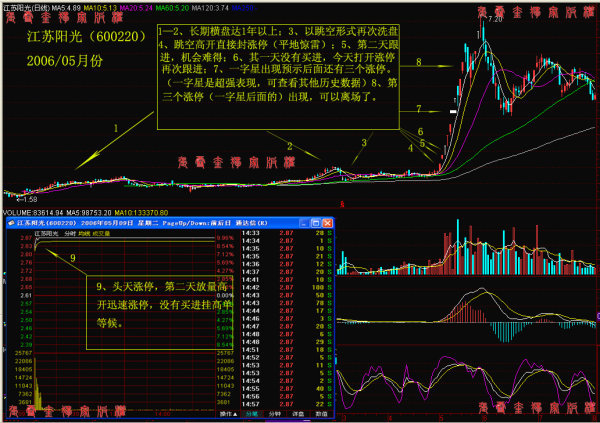
Task: Select the 14:44 trade row in the tick list
Action: coord(288,311)
